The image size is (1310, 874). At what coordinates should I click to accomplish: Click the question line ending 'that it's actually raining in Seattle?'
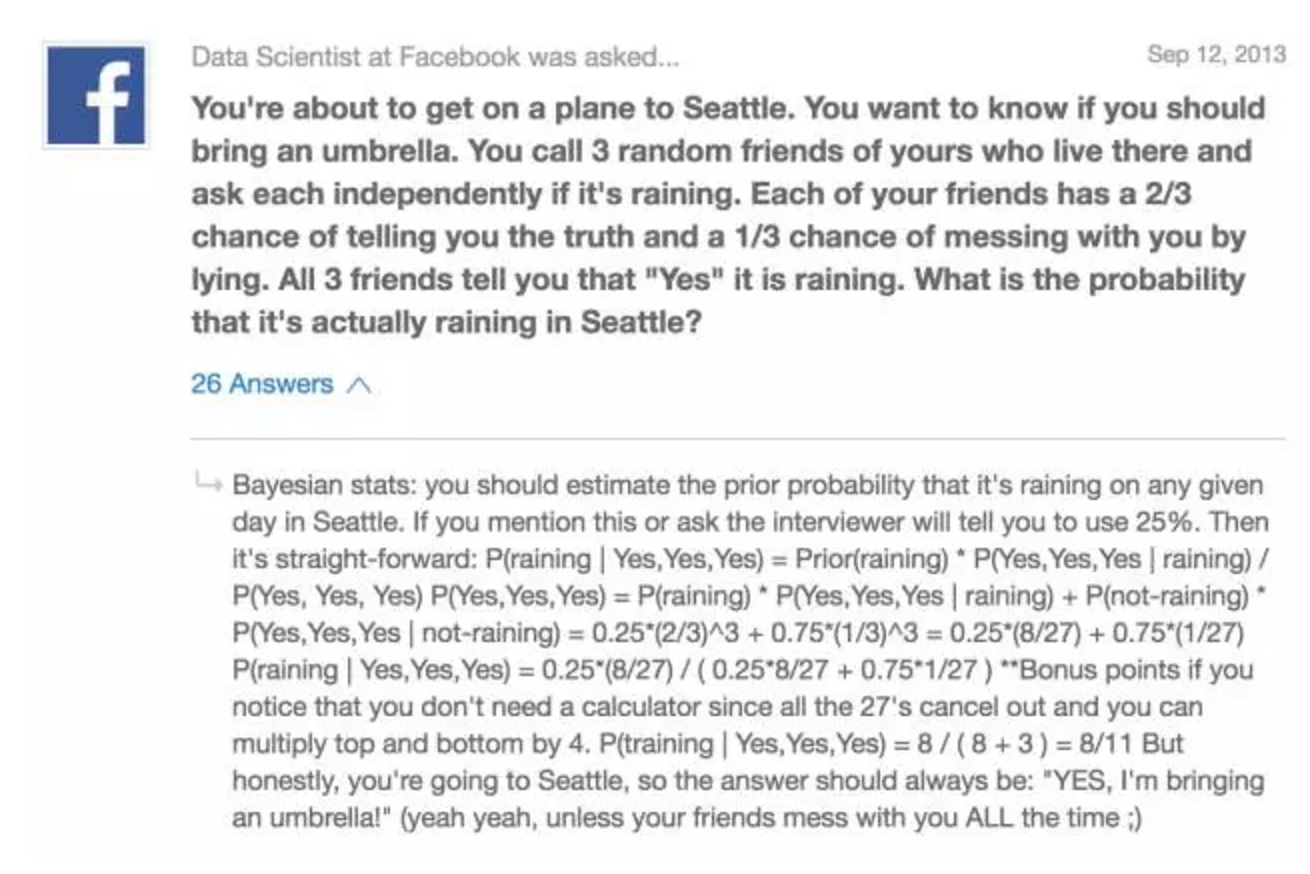(x=448, y=323)
